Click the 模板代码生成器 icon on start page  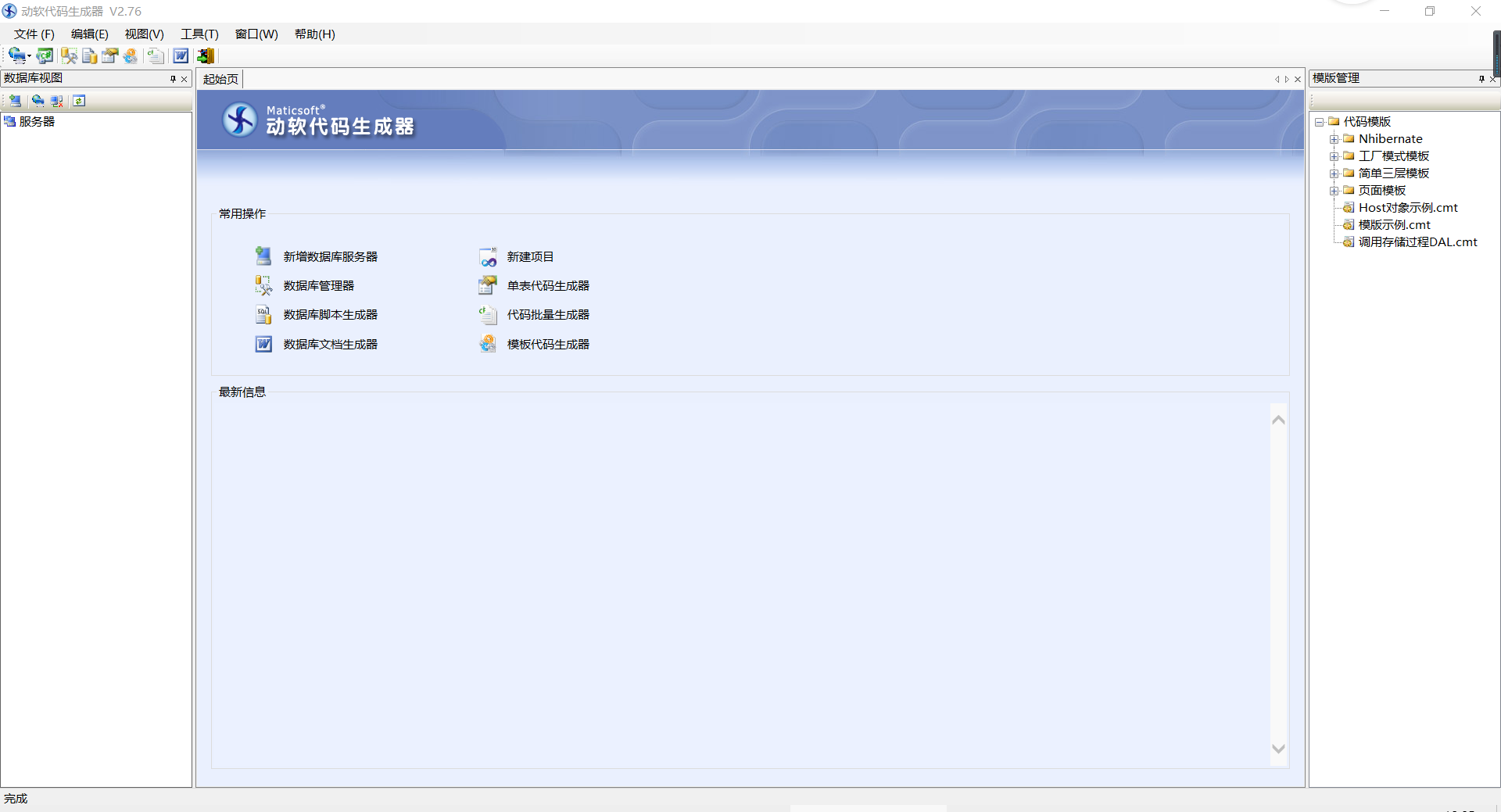pyautogui.click(x=488, y=344)
